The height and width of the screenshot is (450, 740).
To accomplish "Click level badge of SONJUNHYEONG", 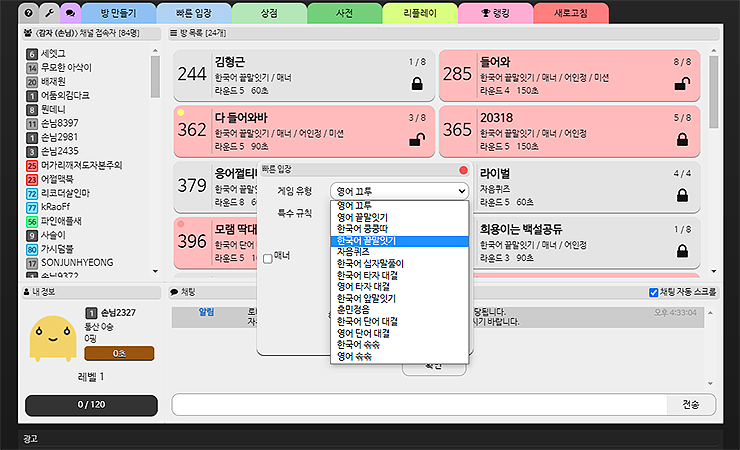I will [x=32, y=263].
